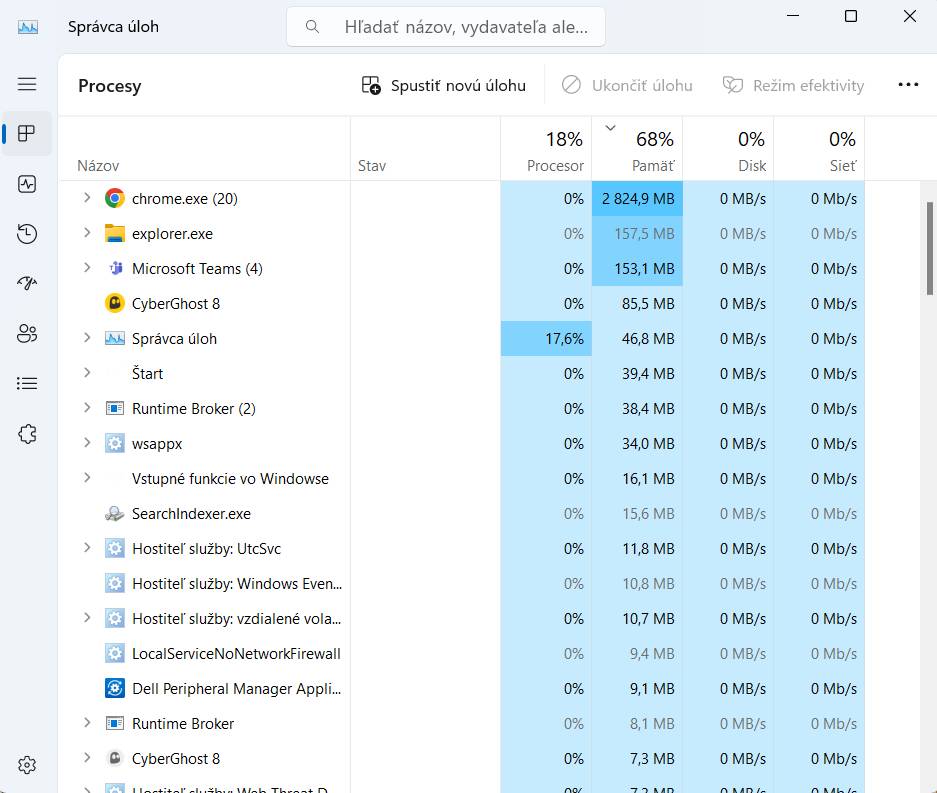The height and width of the screenshot is (793, 937).
Task: Click the chrome.exe icon
Action: click(x=115, y=198)
